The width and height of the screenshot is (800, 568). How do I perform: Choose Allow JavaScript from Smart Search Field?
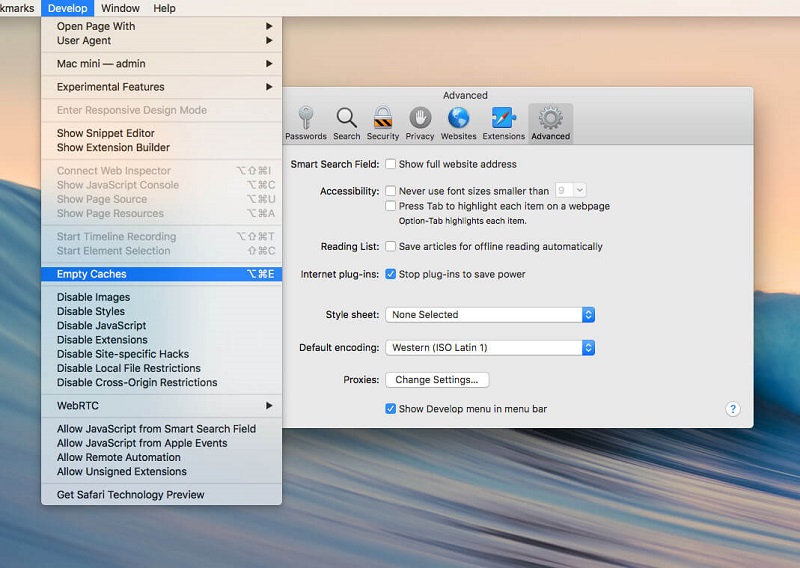[161, 429]
